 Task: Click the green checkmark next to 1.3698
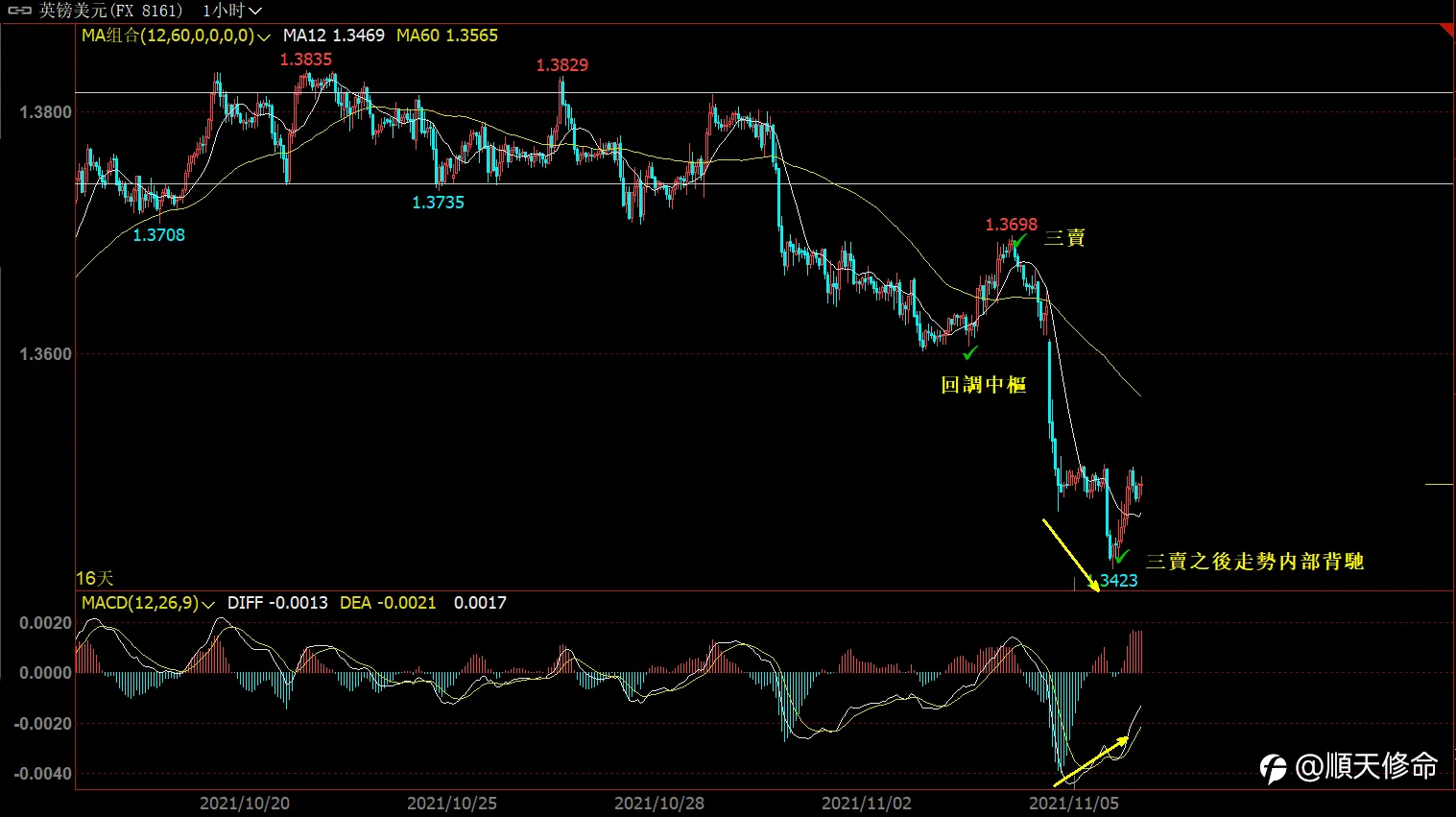coord(1021,240)
